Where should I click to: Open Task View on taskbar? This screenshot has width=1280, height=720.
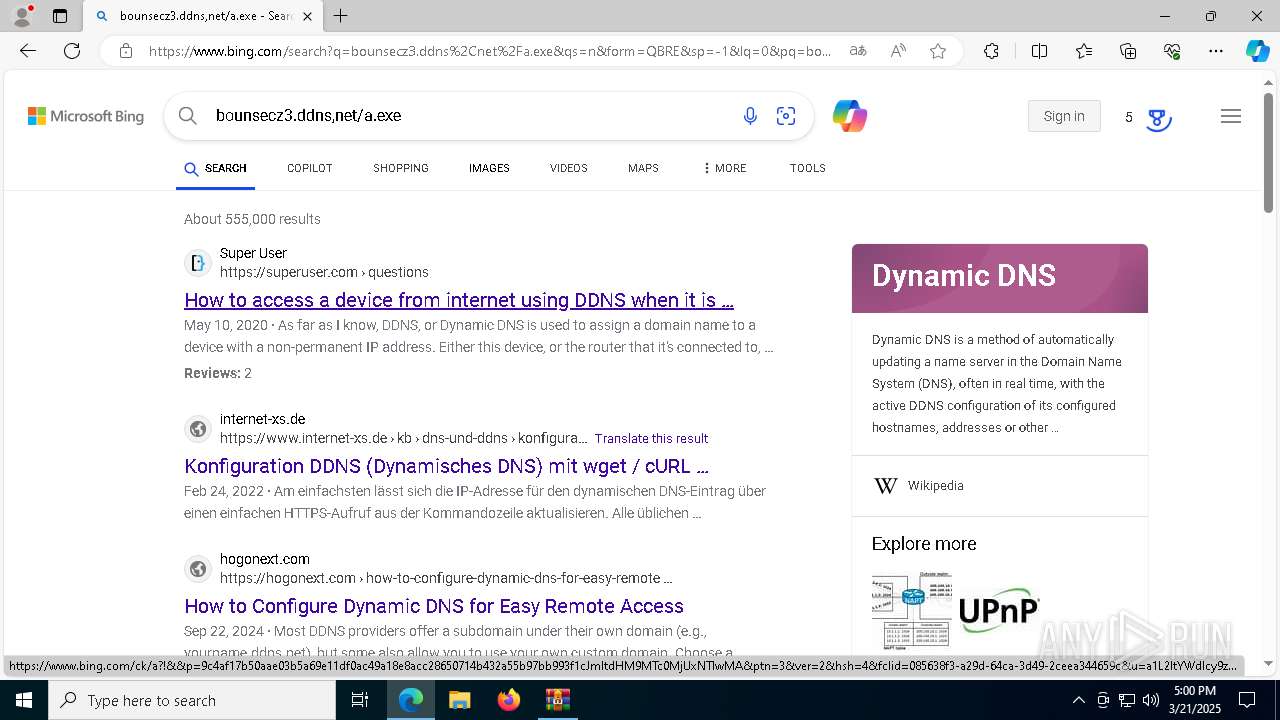[x=361, y=700]
